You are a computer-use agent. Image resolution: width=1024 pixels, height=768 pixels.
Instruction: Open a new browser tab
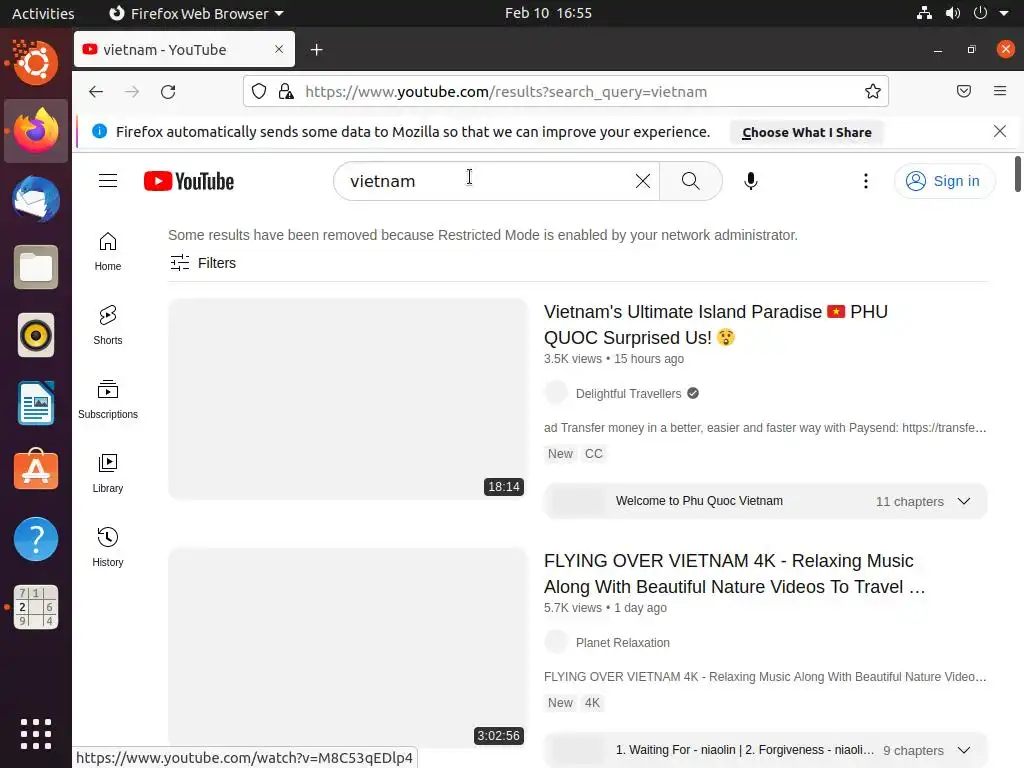pyautogui.click(x=317, y=50)
